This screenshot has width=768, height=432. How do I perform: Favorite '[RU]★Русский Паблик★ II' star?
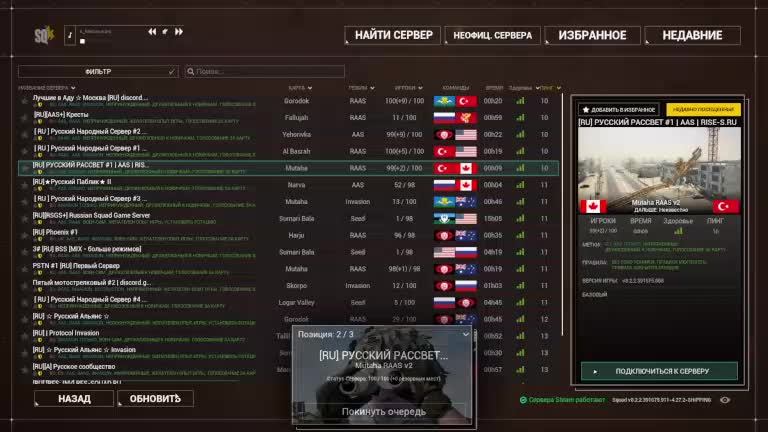point(24,185)
